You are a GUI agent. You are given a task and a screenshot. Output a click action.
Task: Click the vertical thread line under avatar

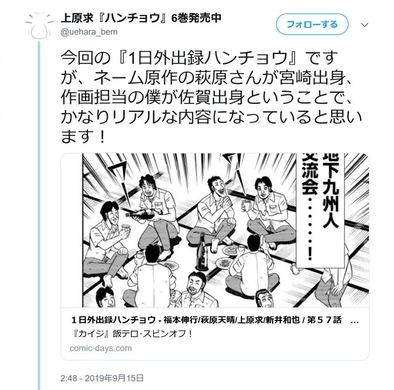39,215
